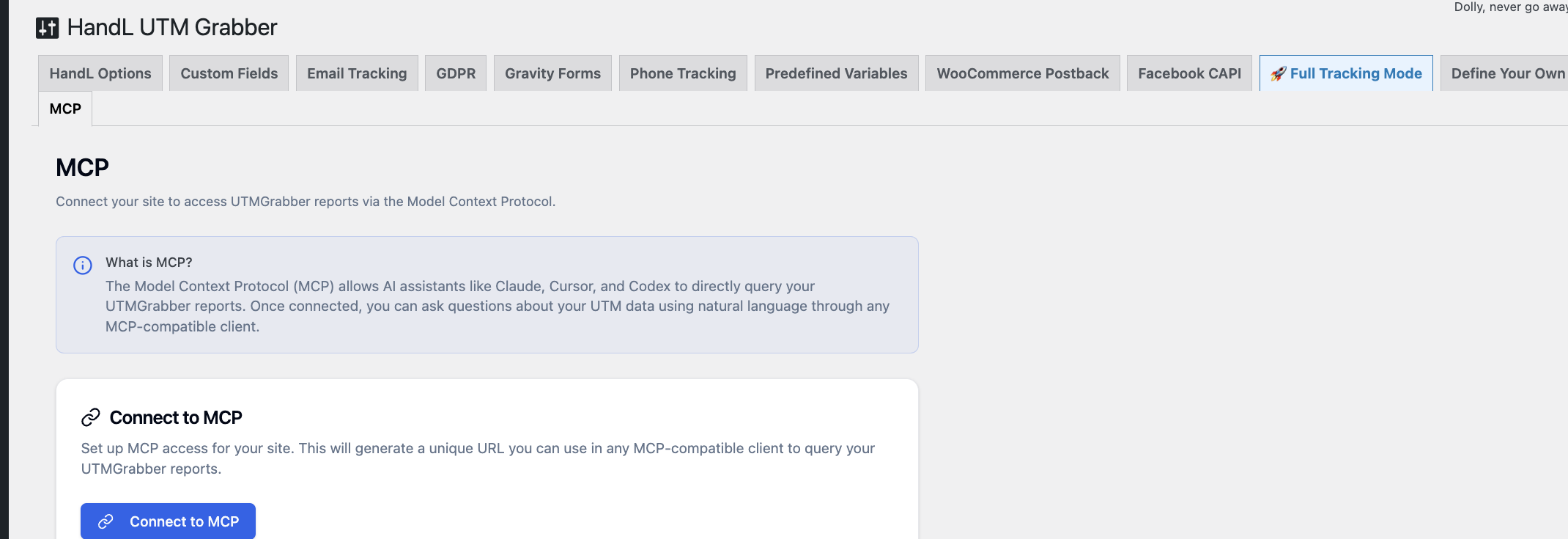Click the HandL UTM Grabber logo icon

click(x=47, y=28)
